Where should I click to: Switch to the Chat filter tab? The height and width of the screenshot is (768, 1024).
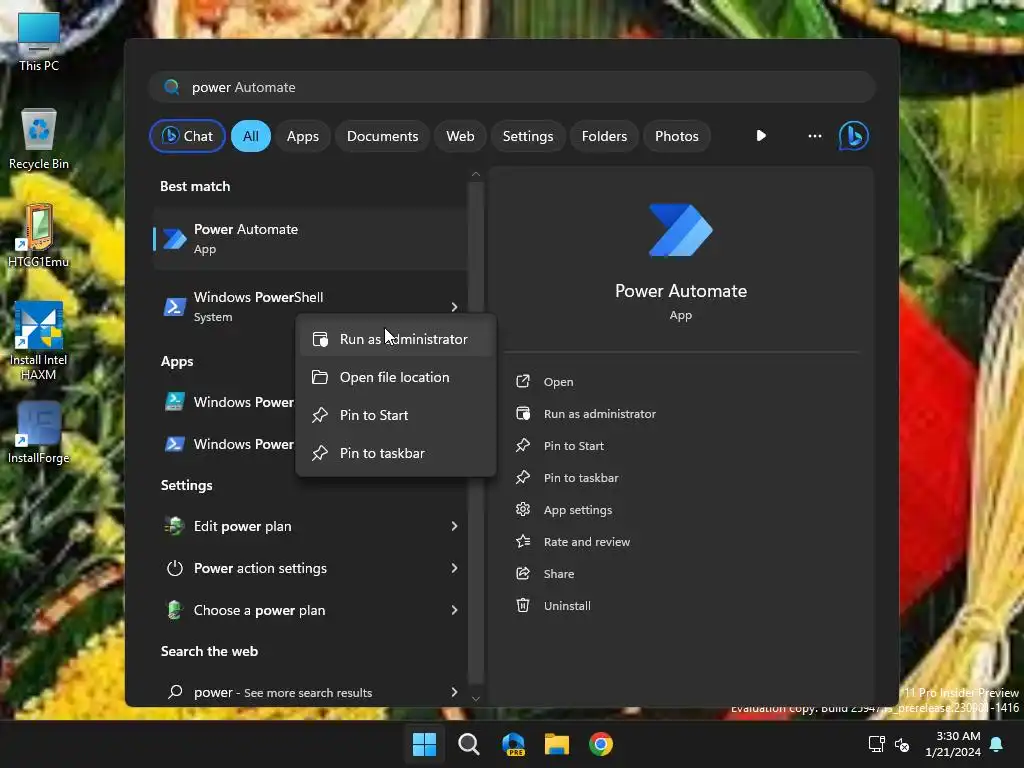tap(187, 136)
